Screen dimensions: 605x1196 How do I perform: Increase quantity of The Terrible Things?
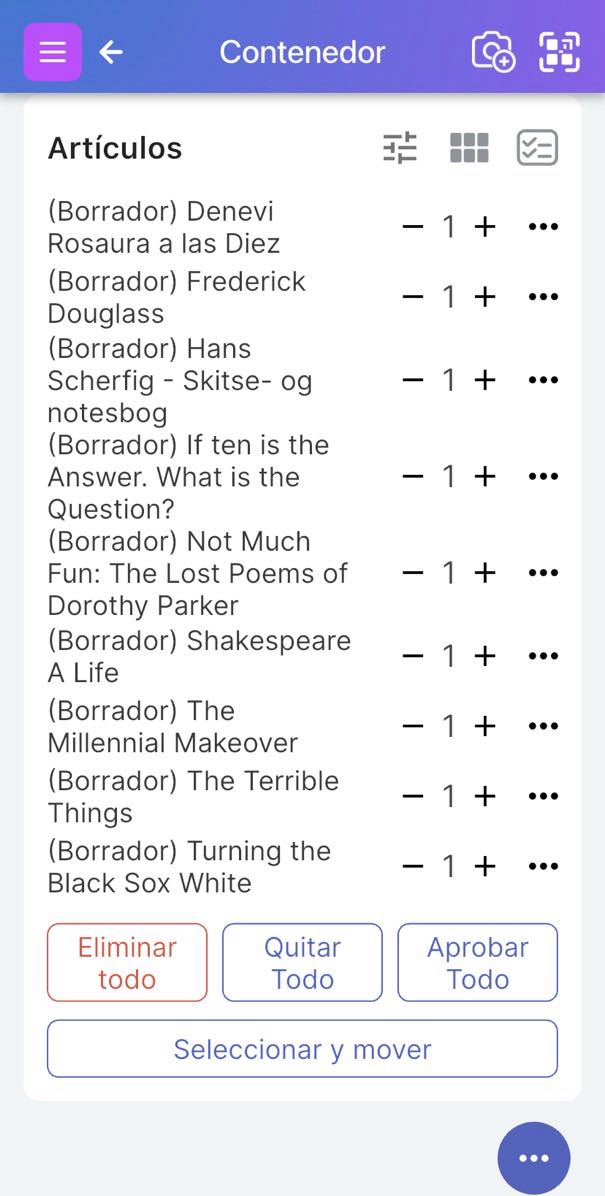[485, 796]
